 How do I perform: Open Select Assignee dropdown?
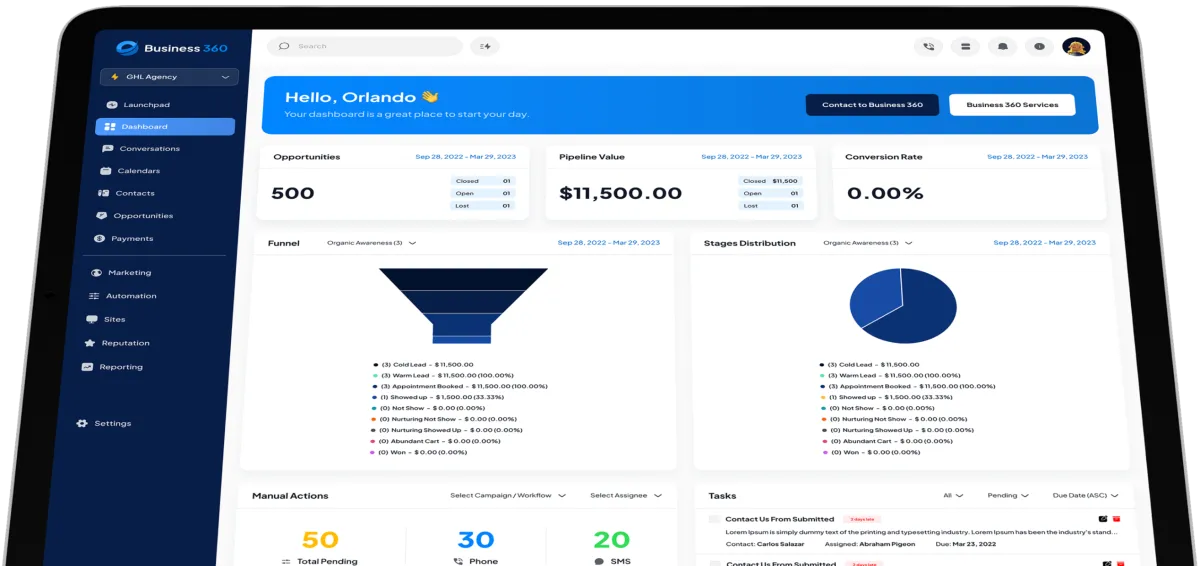[626, 495]
